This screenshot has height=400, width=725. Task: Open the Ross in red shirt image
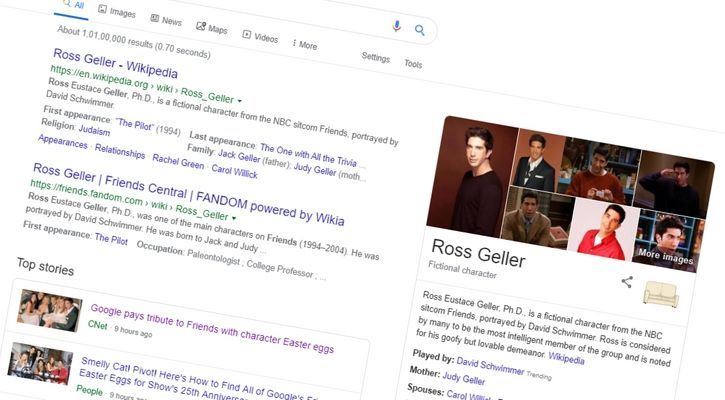pyautogui.click(x=603, y=230)
